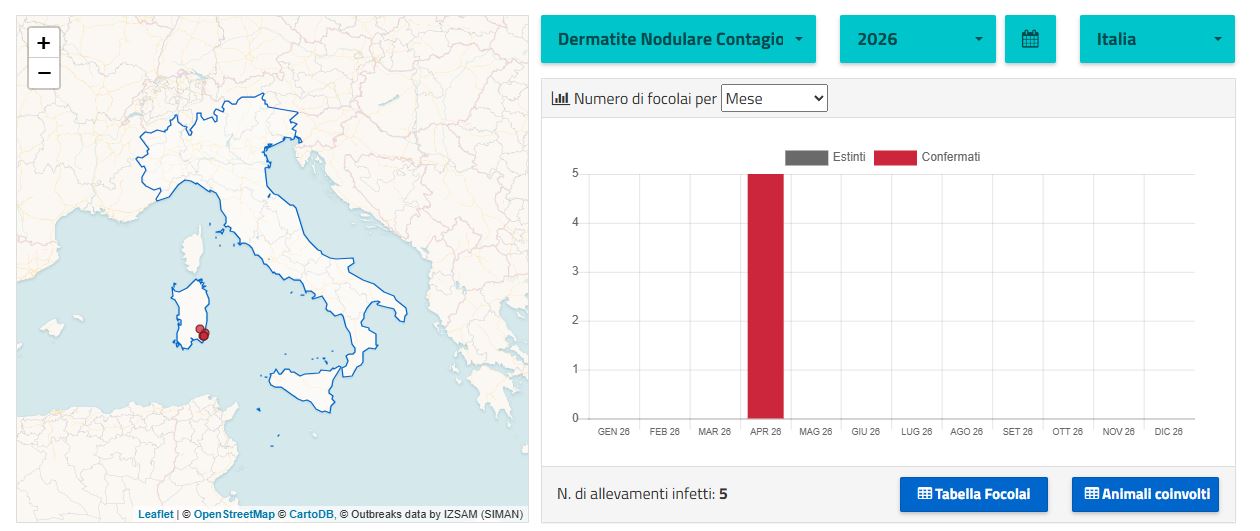Toggle the Confermati legend series

point(927,157)
